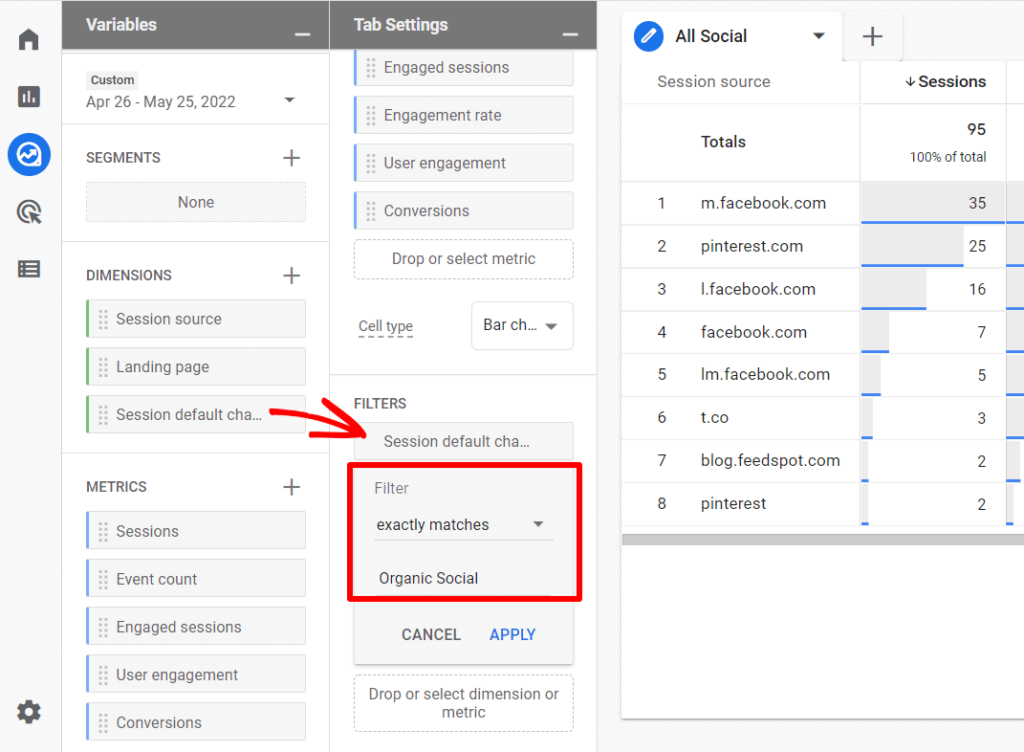
Task: Open the Home icon in the left sidebar
Action: tap(28, 38)
